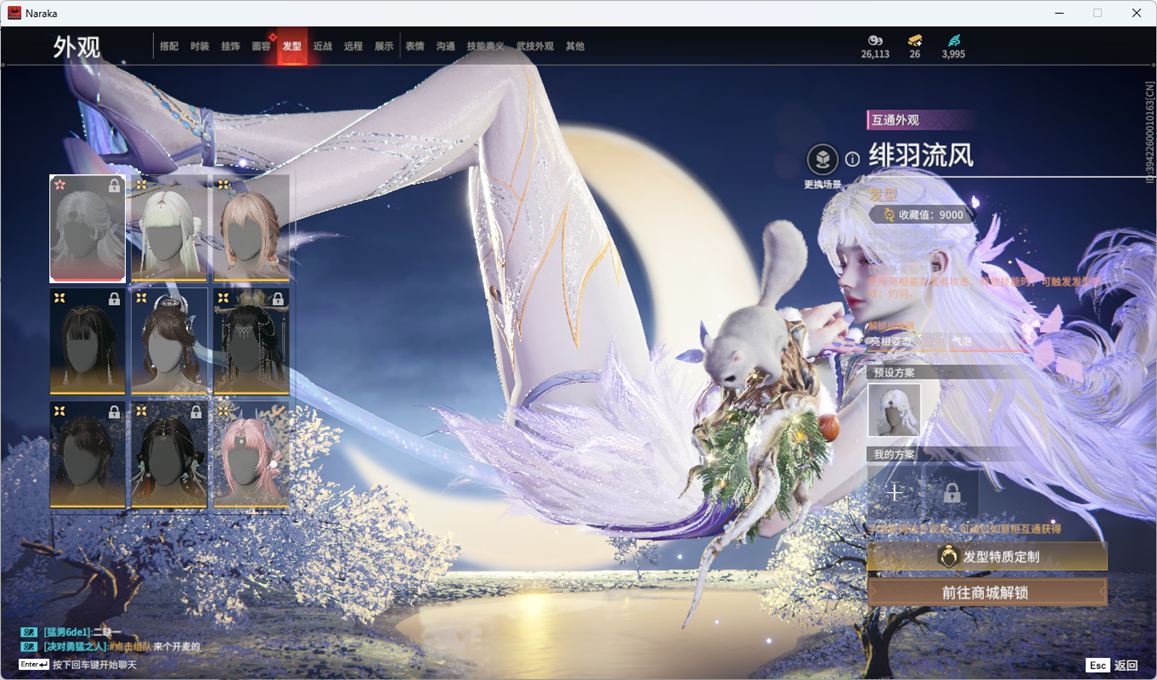
Task: Click the plus icon under 我的方案
Action: coord(894,491)
